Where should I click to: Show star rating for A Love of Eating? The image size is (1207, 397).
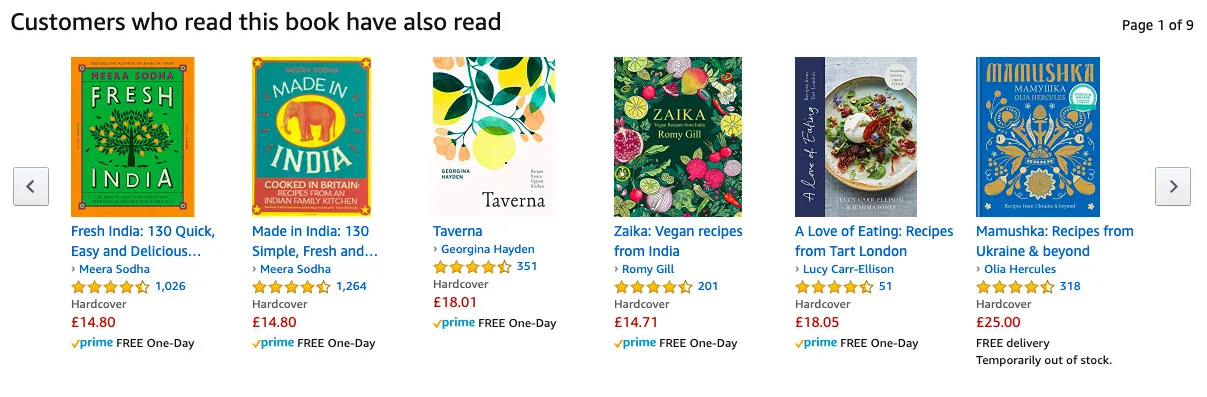pos(835,286)
